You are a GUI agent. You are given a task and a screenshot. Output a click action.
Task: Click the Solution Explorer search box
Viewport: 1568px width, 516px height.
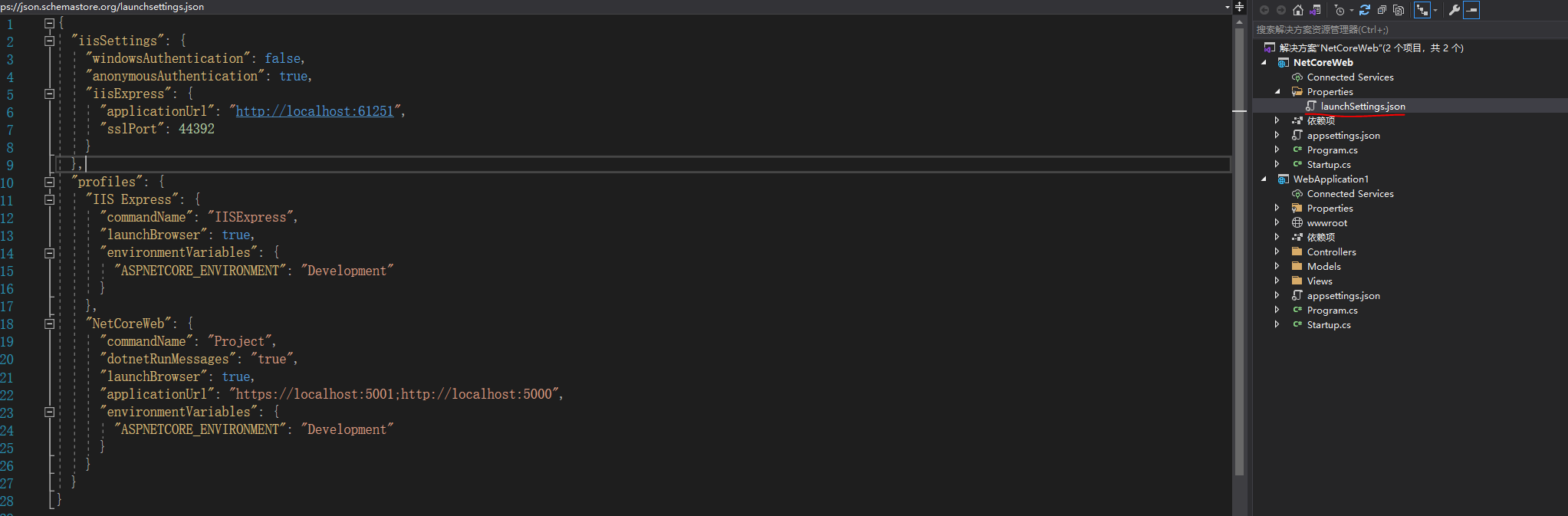(1409, 30)
